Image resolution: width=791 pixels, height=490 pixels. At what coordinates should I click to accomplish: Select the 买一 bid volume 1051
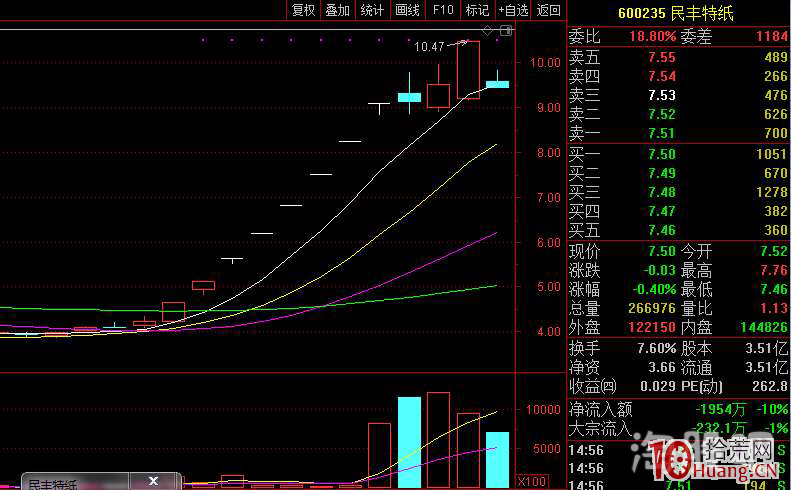pos(772,154)
